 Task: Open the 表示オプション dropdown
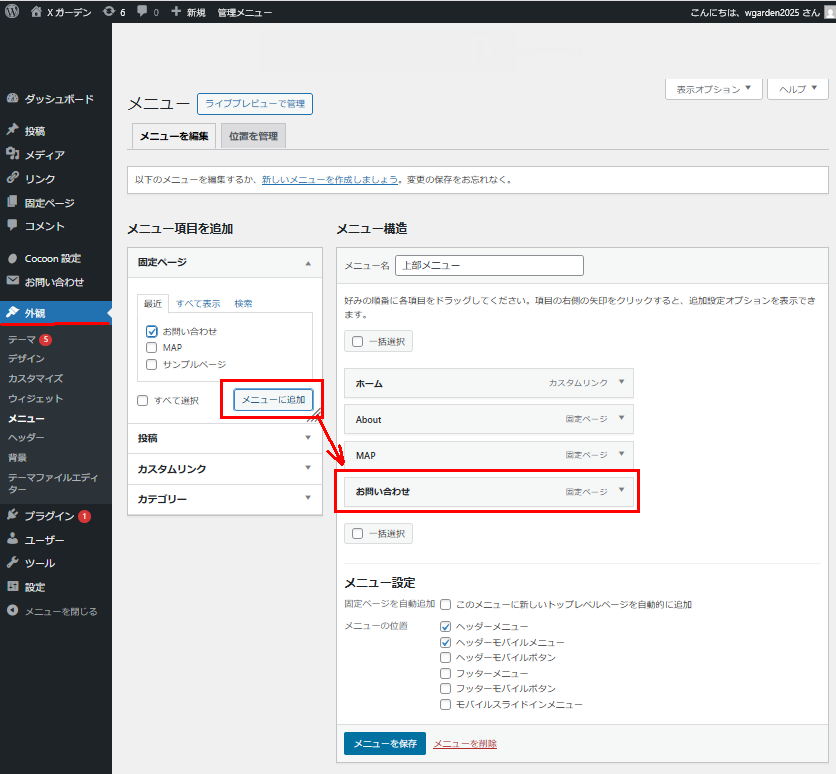point(713,89)
